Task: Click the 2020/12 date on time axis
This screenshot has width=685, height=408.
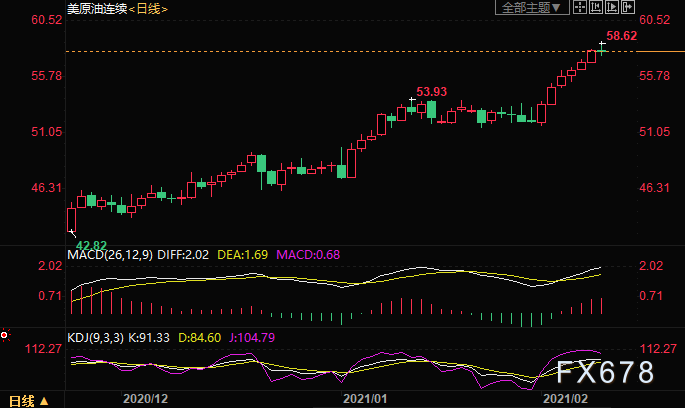Action: point(145,398)
